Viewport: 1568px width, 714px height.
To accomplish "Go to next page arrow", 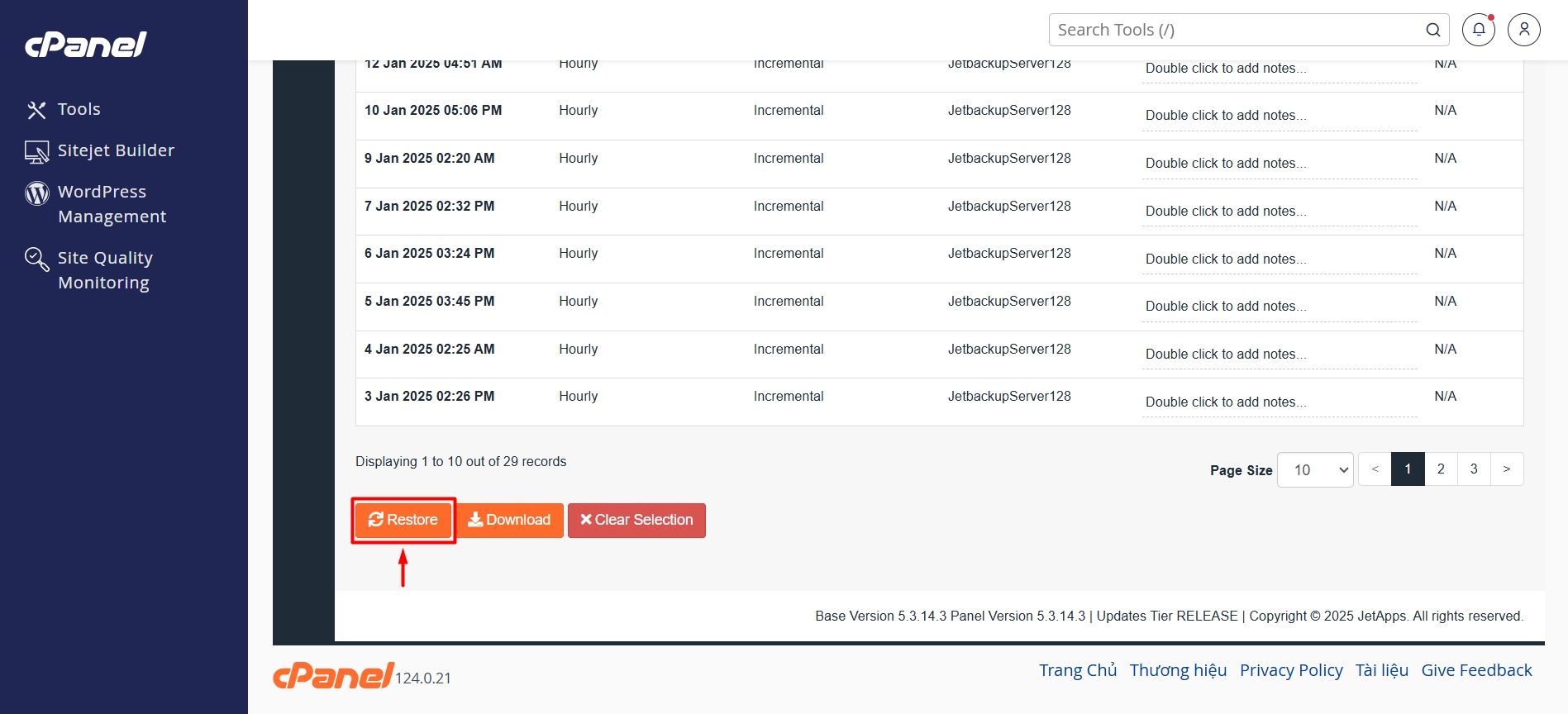I will click(1506, 469).
